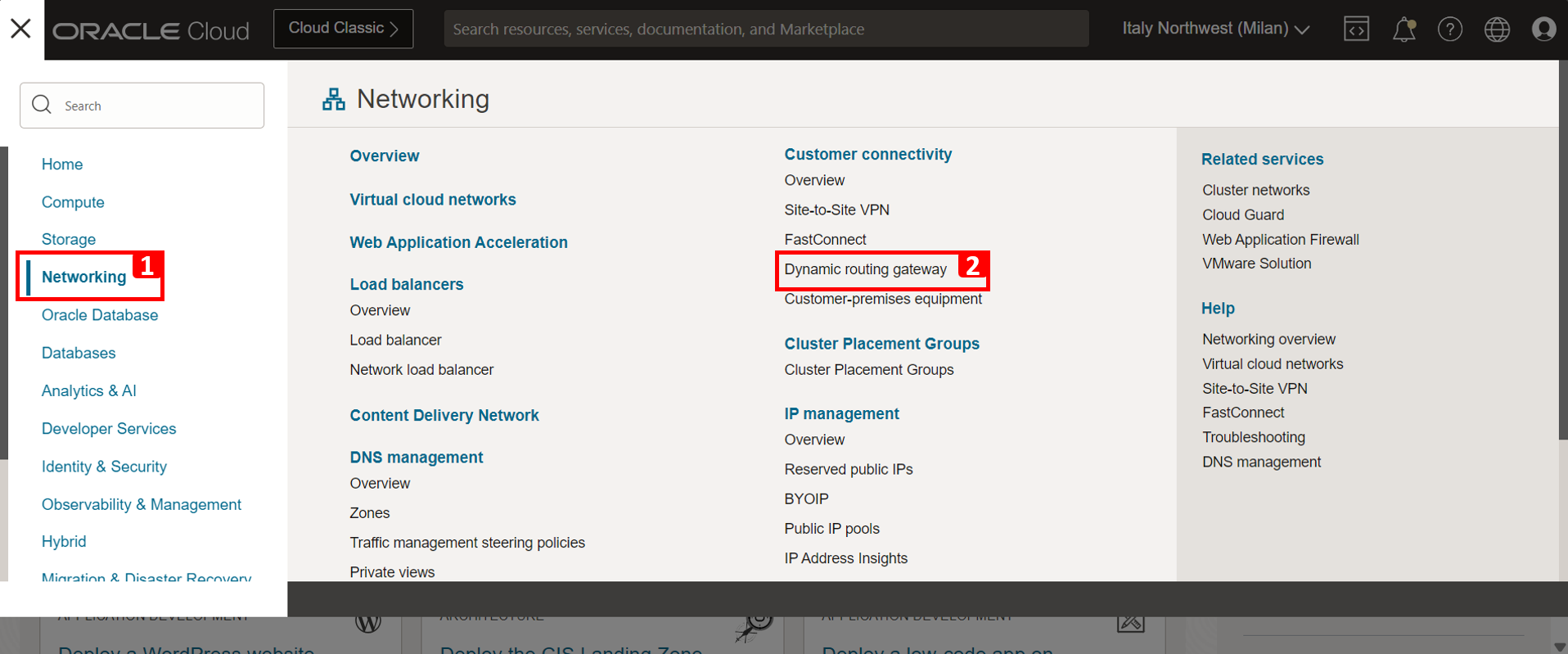Image resolution: width=1568 pixels, height=654 pixels.
Task: Select Storage in the navigation menu
Action: pos(69,239)
